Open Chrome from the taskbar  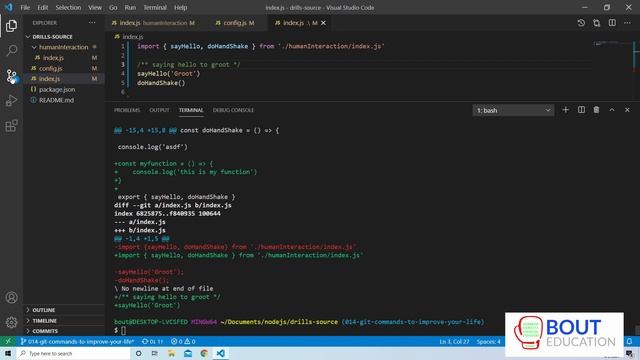pyautogui.click(x=204, y=353)
